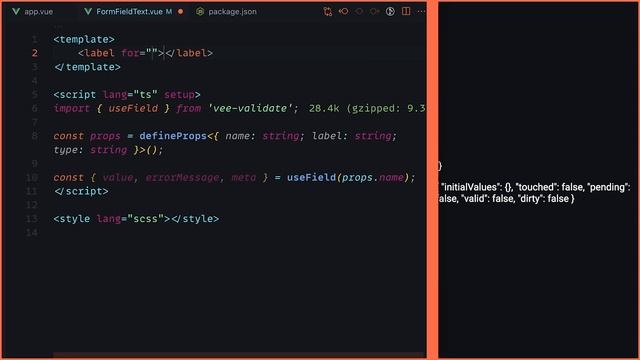Click the script lang="ts" setup tag

[x=127, y=94]
